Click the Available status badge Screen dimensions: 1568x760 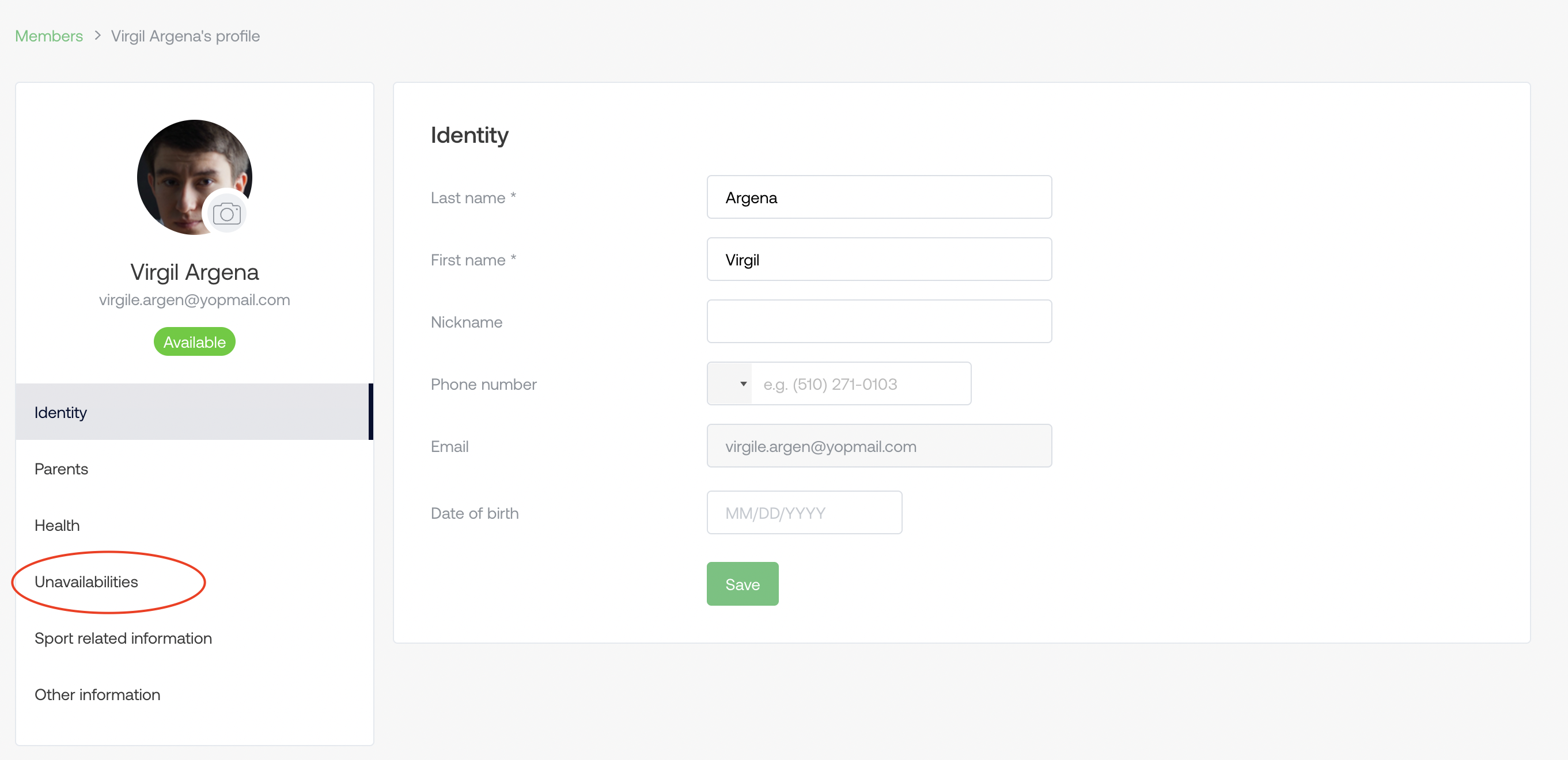pyautogui.click(x=194, y=342)
